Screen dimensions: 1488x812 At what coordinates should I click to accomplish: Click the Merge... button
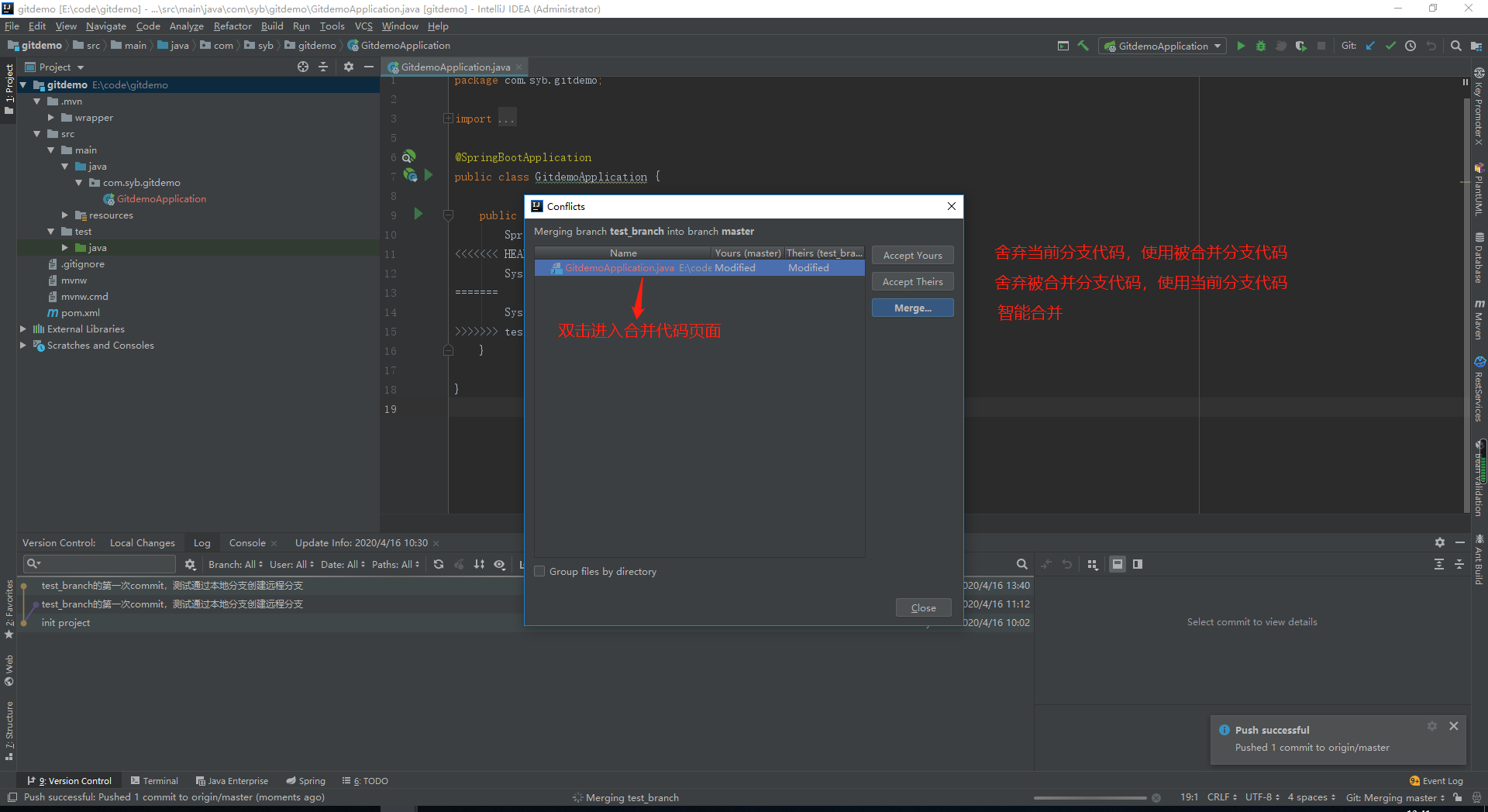click(912, 308)
